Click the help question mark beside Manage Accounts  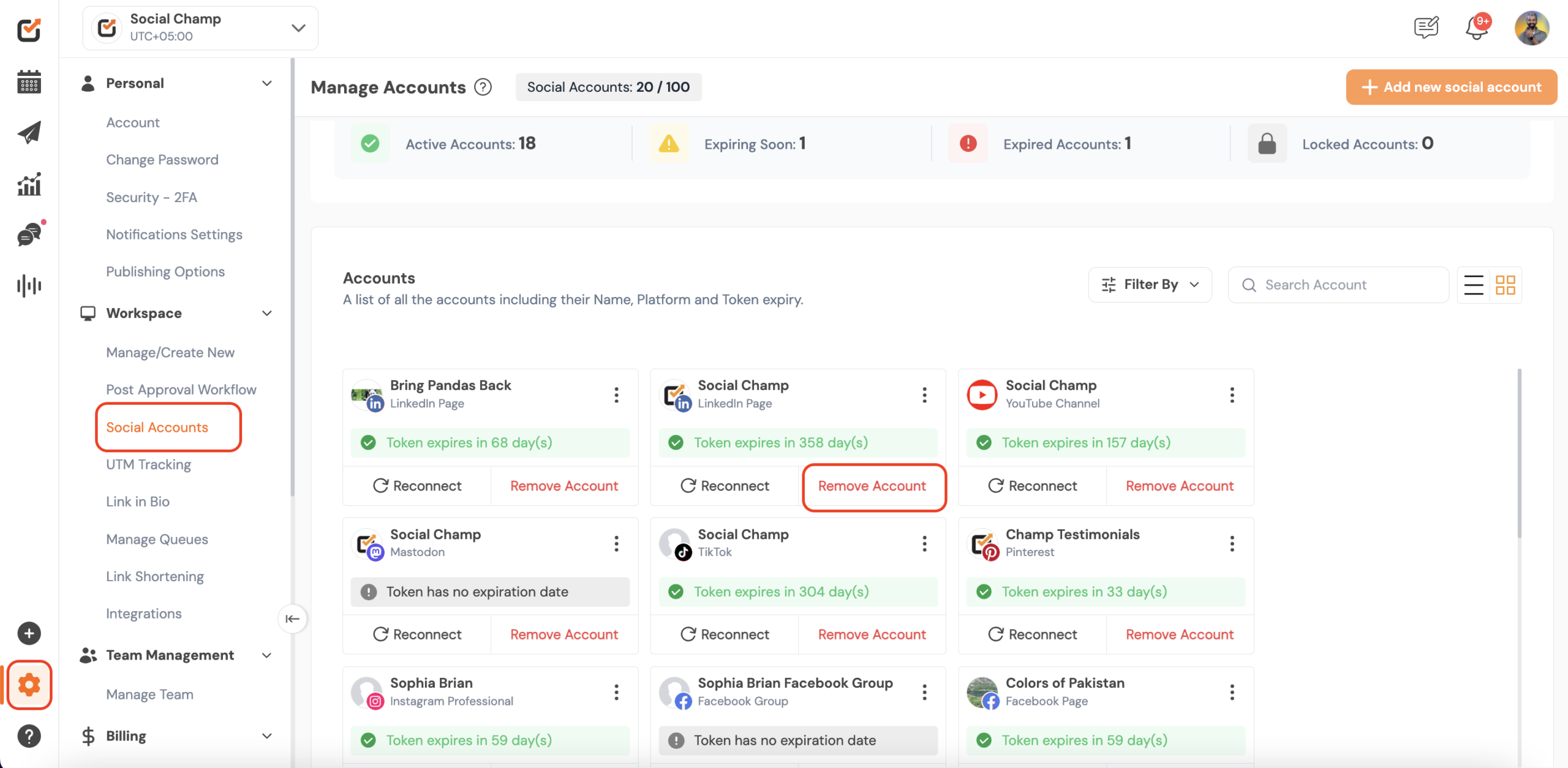pyautogui.click(x=483, y=87)
